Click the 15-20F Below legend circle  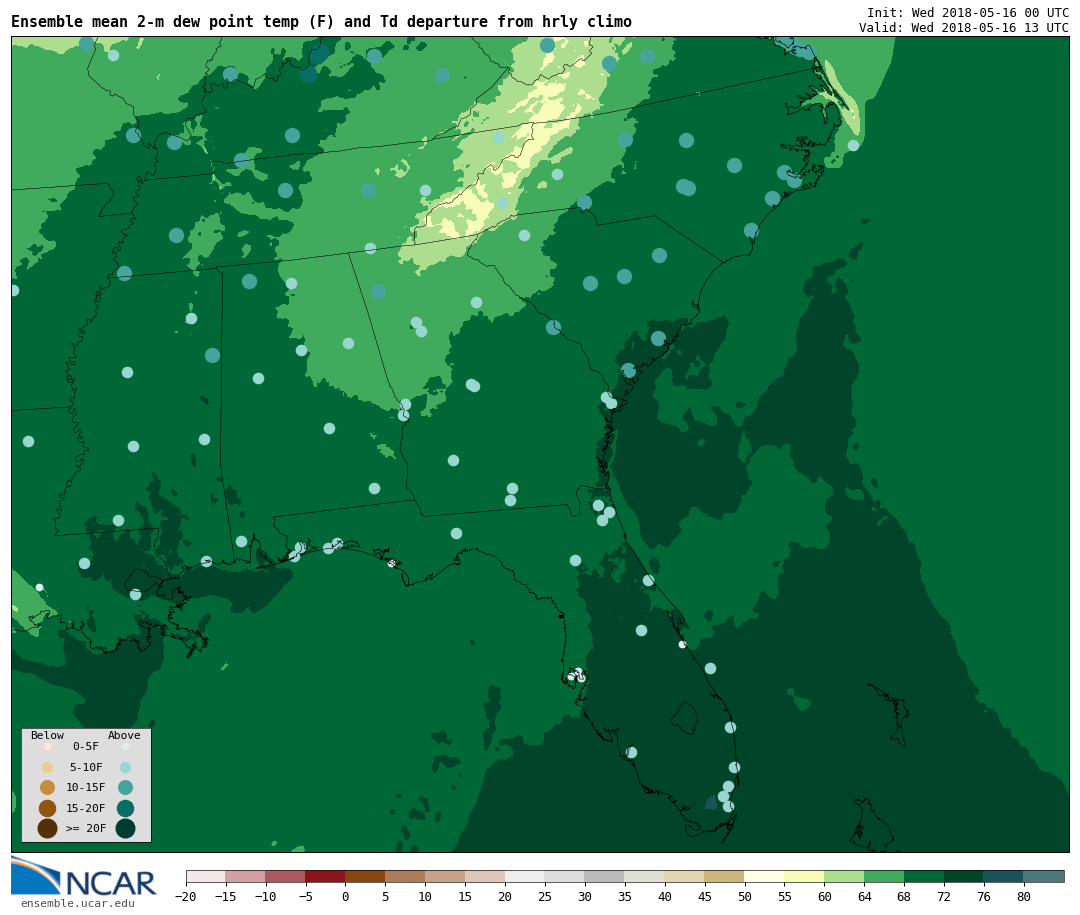tap(47, 808)
